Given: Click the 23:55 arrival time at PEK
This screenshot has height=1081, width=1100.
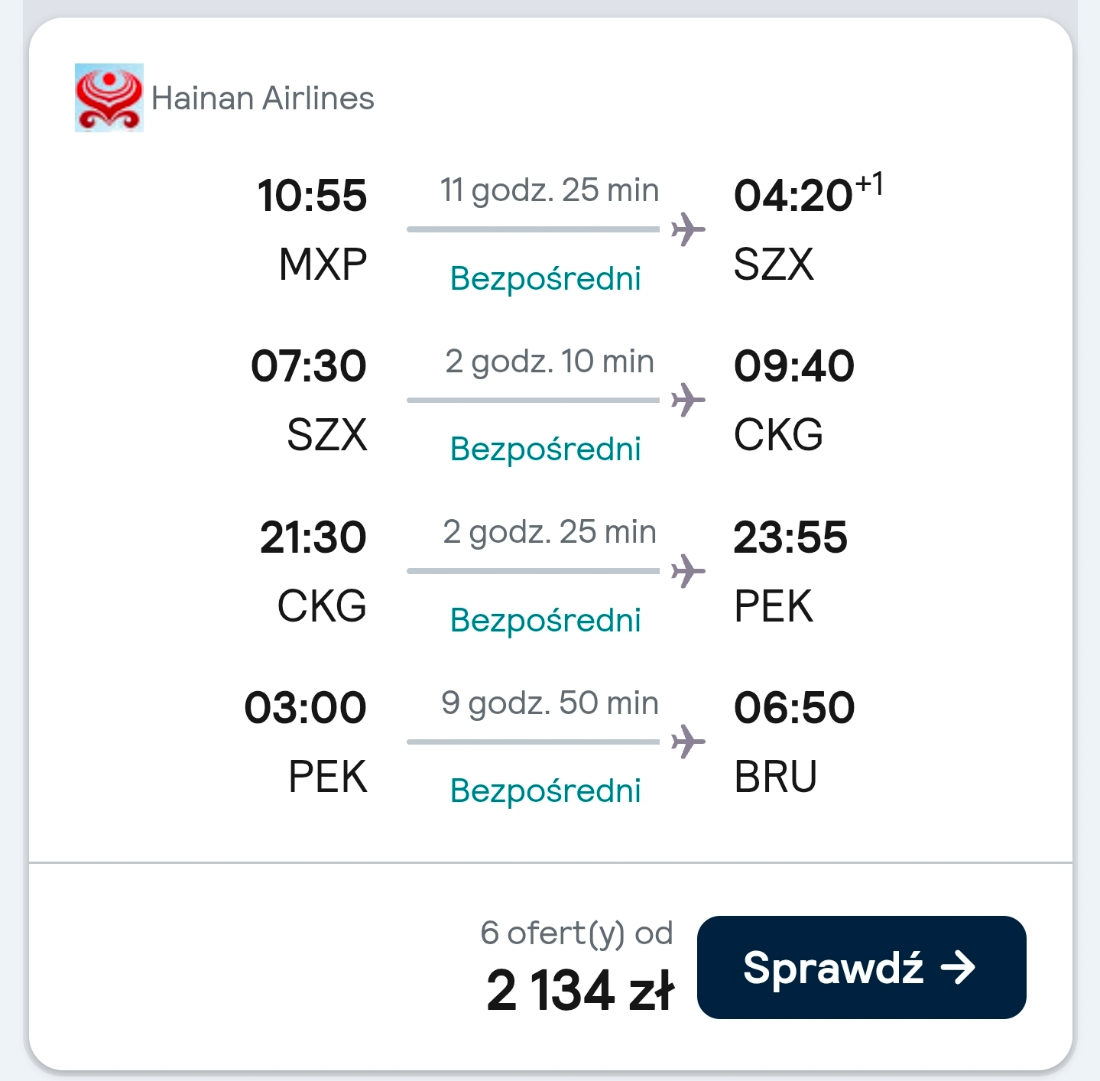Looking at the screenshot, I should point(791,537).
